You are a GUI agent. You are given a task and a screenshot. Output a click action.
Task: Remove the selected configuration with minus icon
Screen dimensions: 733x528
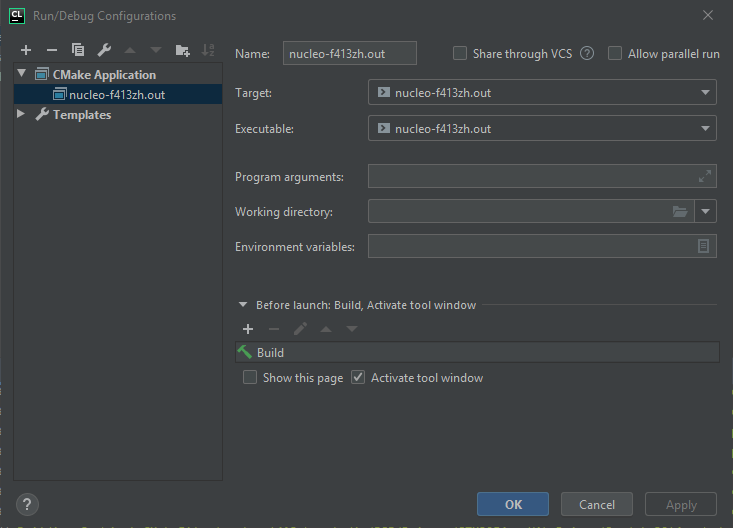tap(52, 50)
